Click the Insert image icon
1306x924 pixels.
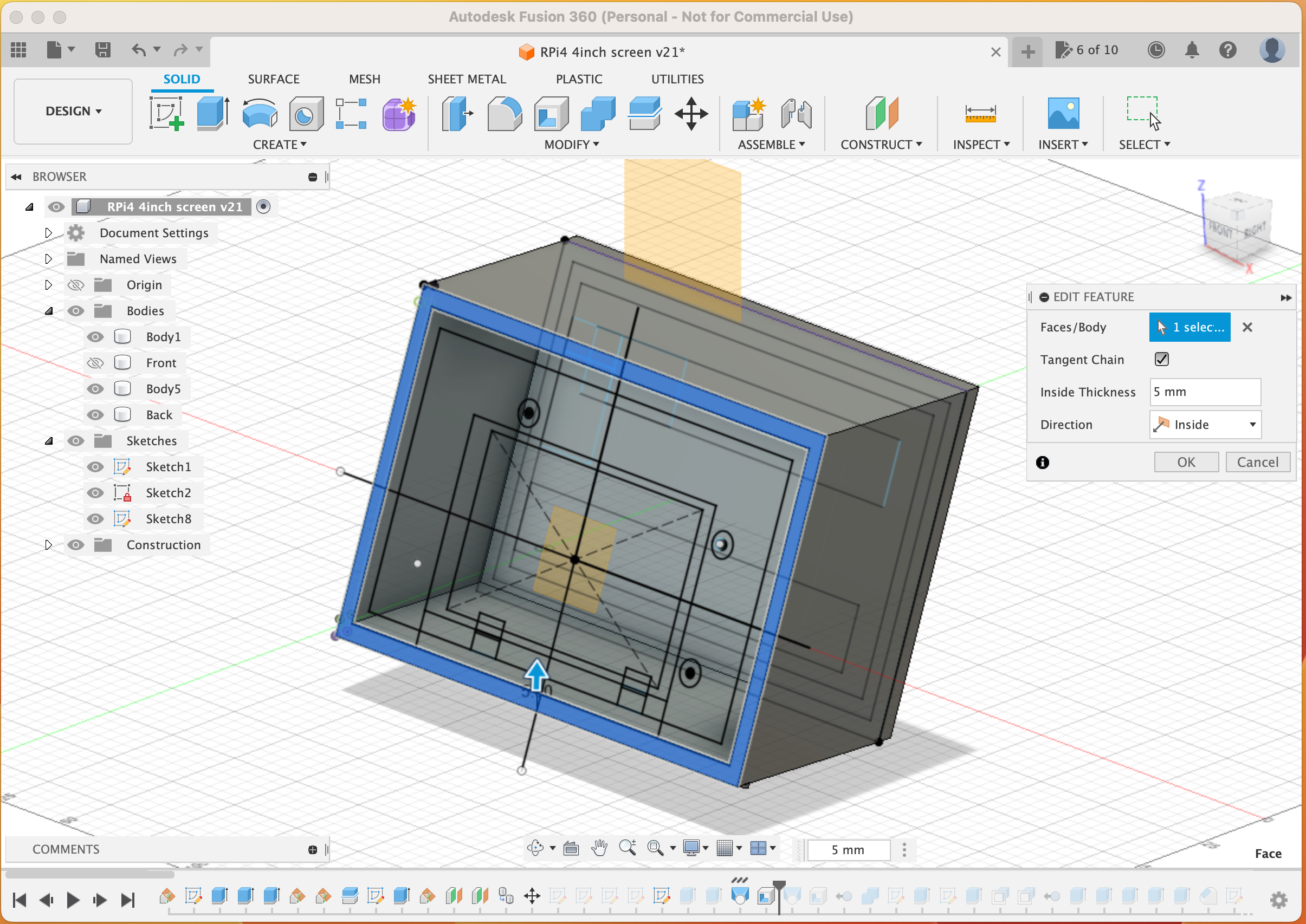[1063, 113]
